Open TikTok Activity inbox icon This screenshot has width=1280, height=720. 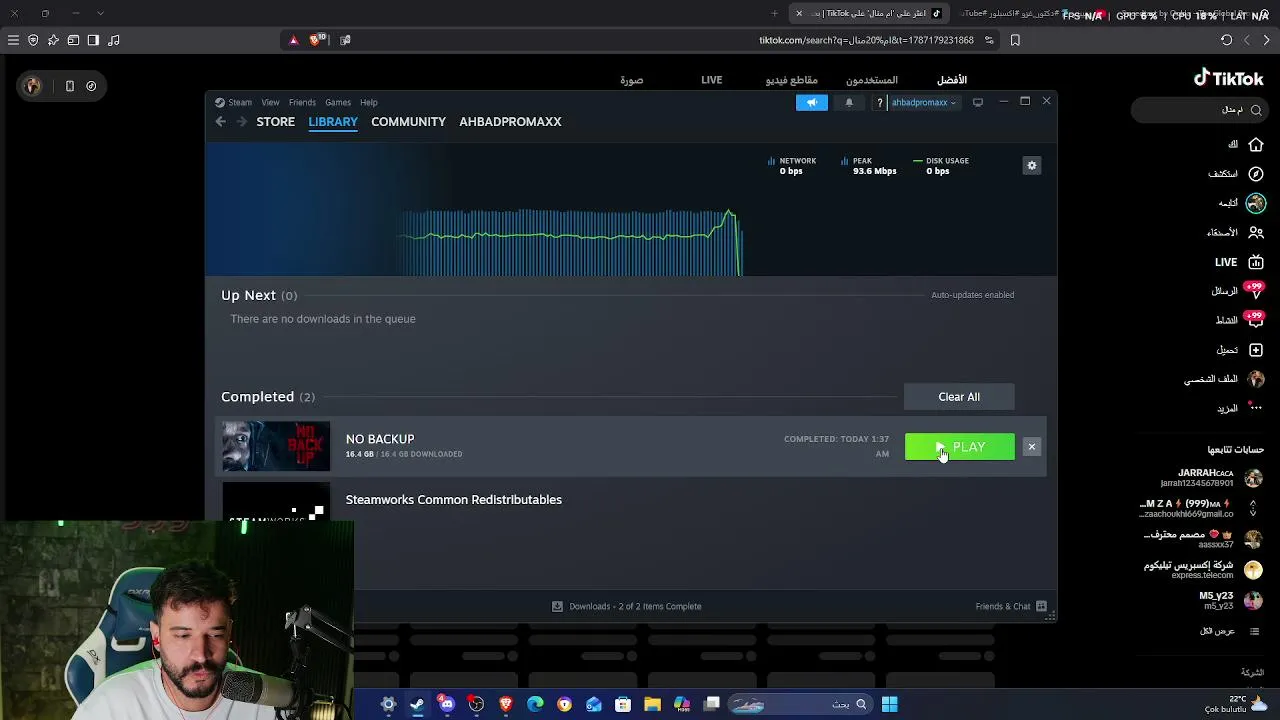pyautogui.click(x=1256, y=320)
